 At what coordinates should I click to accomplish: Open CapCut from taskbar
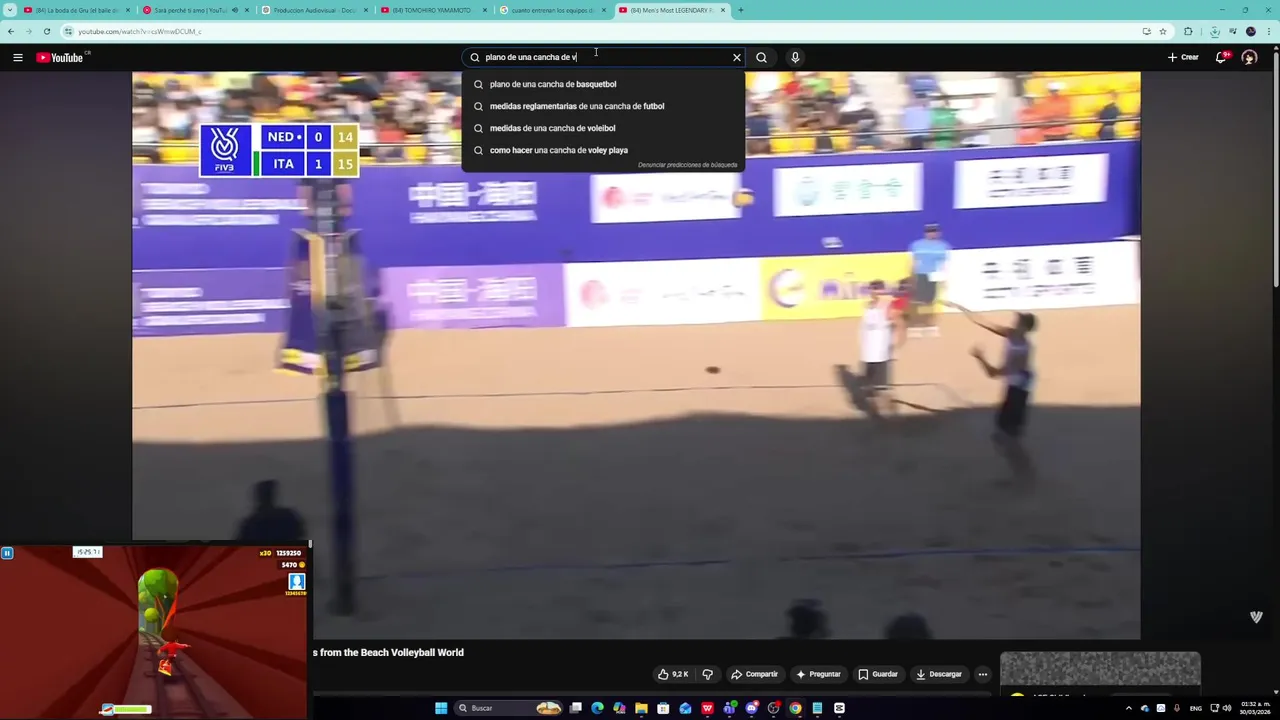(839, 708)
